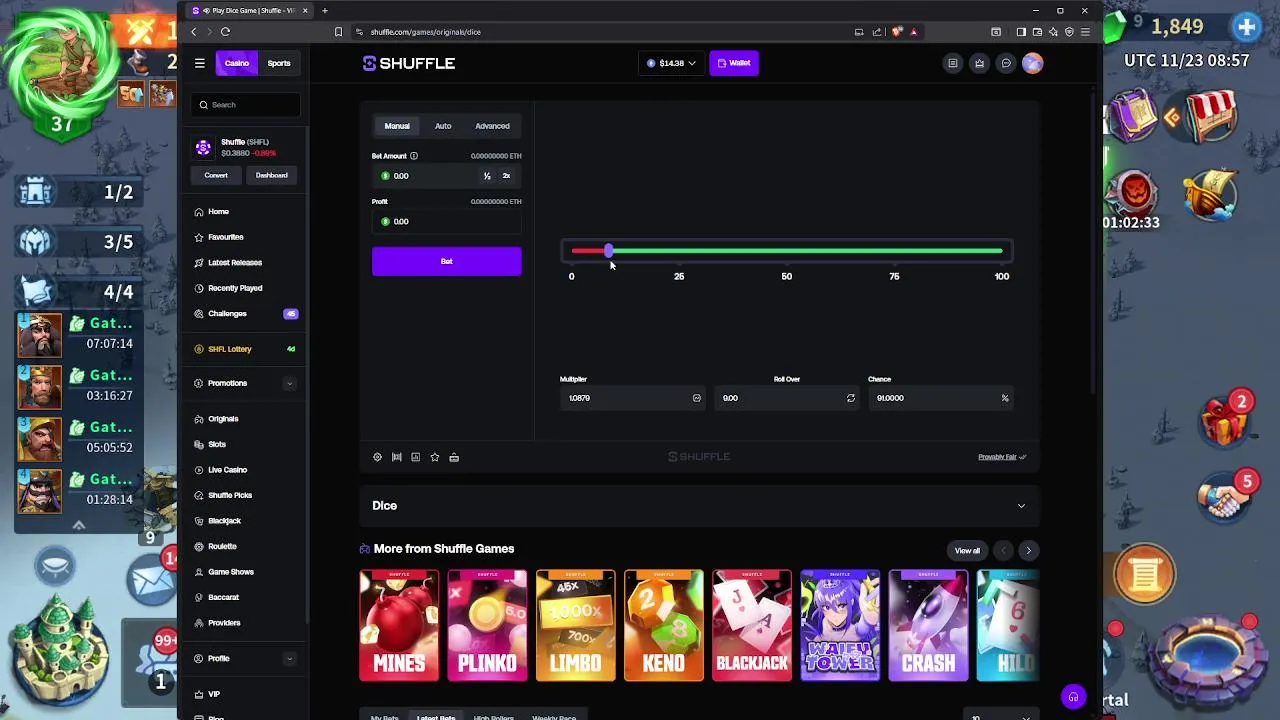The width and height of the screenshot is (1280, 720).
Task: Click the Shuffle logo in header
Action: (409, 63)
